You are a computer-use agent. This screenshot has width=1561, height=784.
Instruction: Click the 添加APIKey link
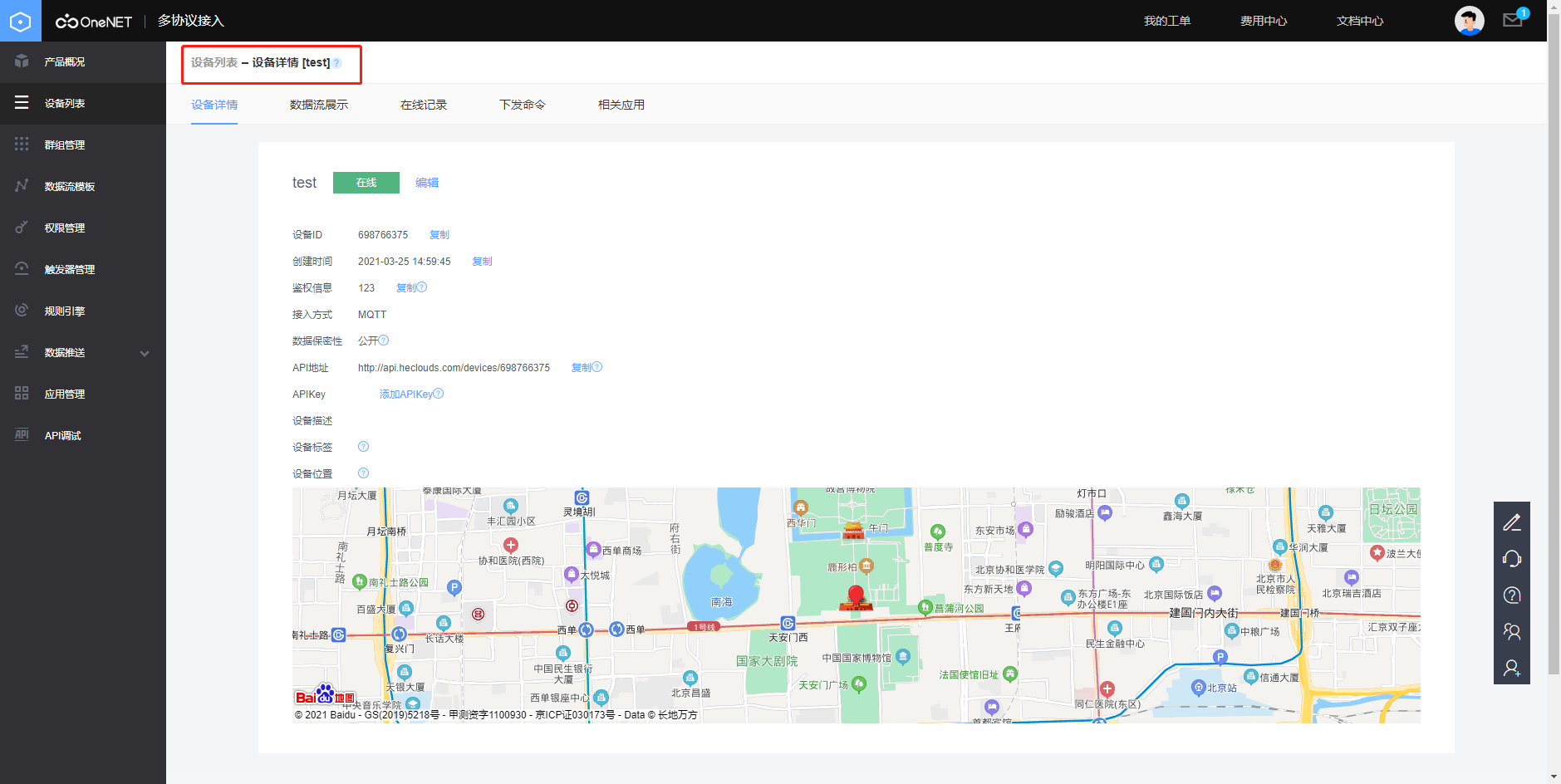tap(406, 394)
